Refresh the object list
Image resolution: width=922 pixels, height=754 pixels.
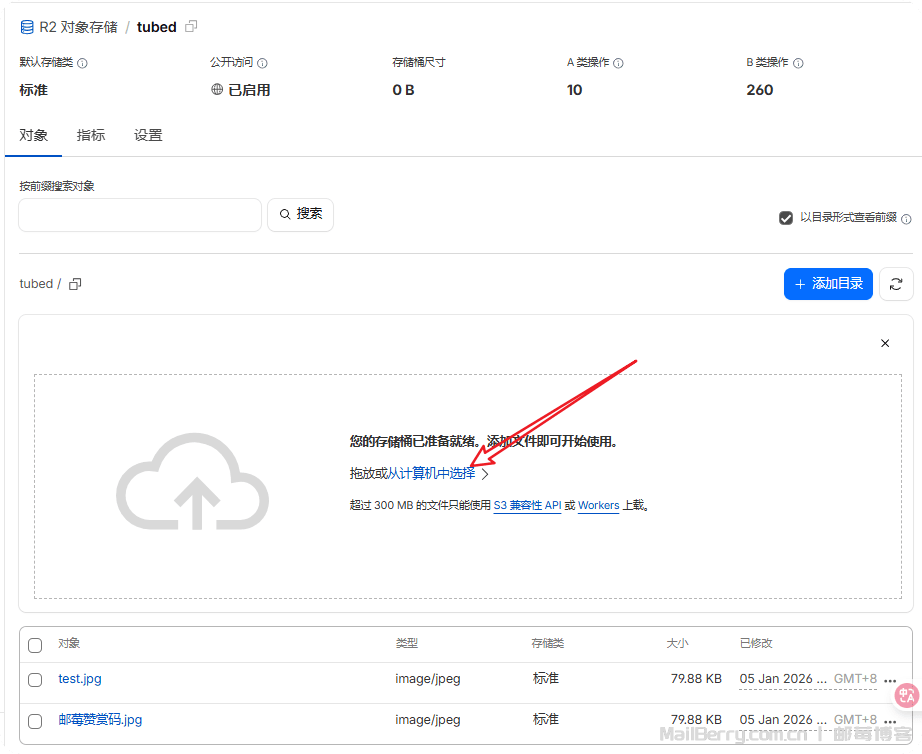tap(896, 284)
